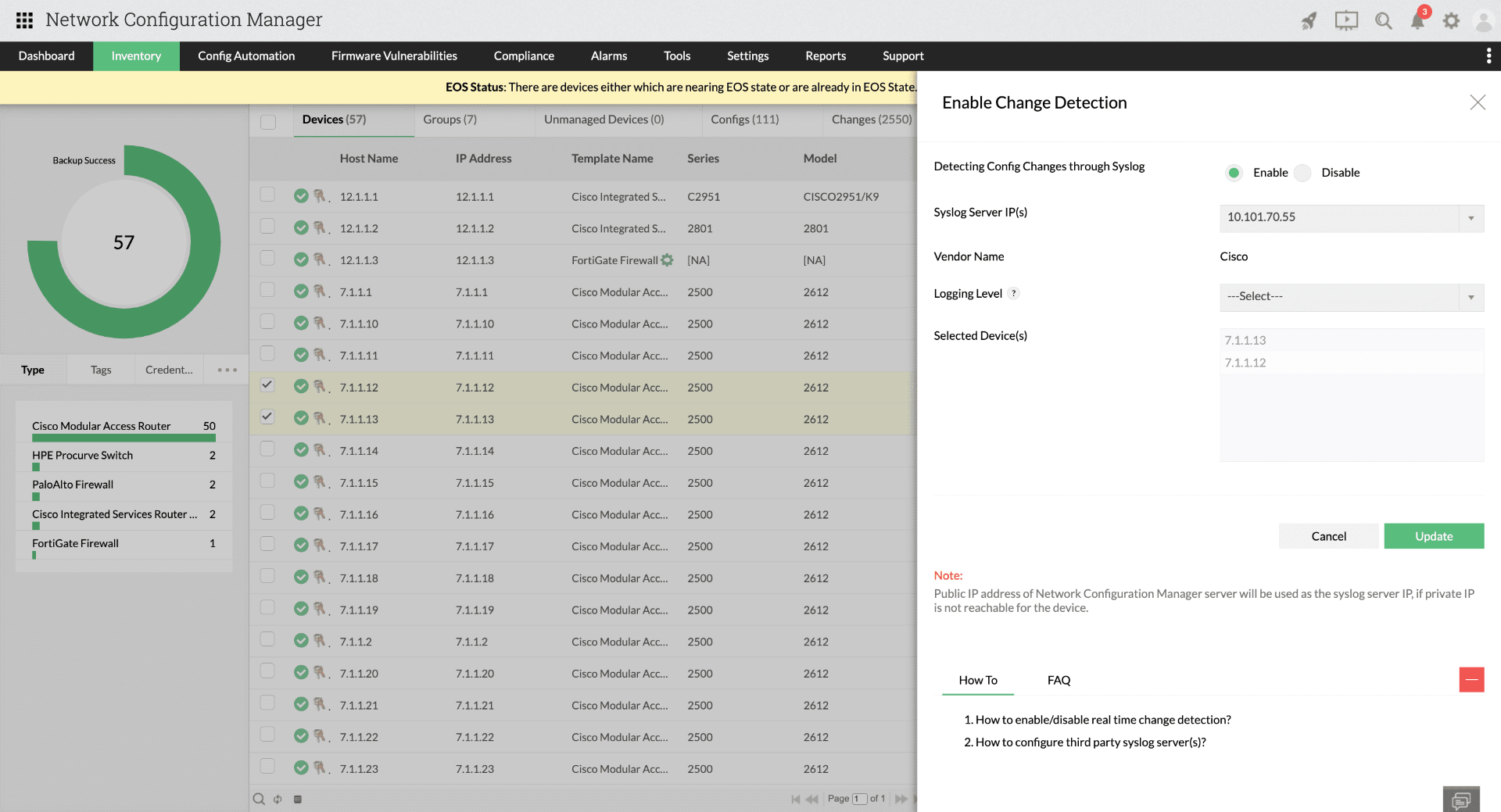Click the status check icon for 12.1.1.1
The image size is (1501, 812).
[301, 196]
